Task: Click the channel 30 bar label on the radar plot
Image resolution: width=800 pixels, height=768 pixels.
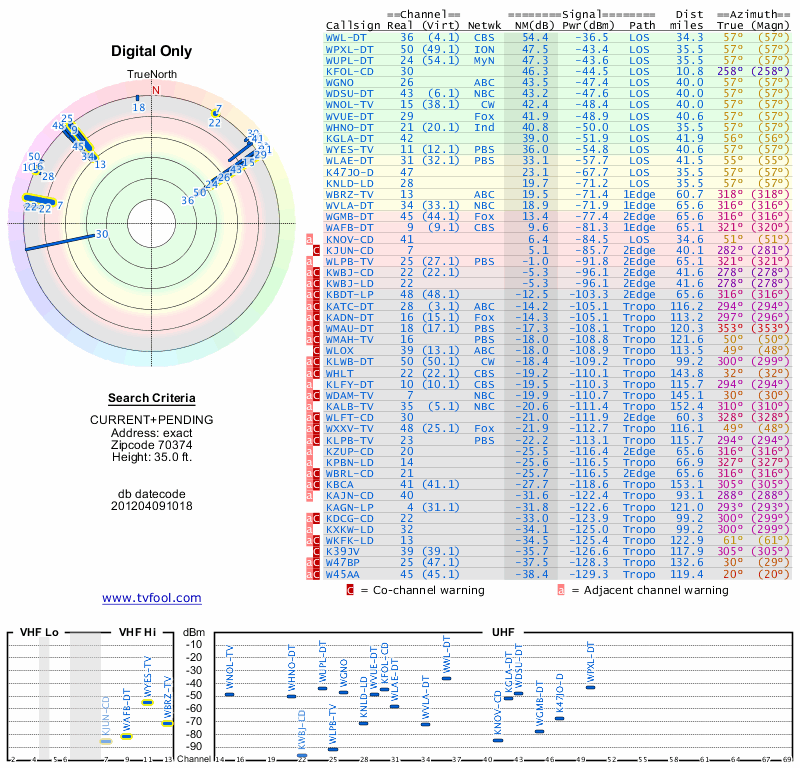Action: tap(102, 234)
